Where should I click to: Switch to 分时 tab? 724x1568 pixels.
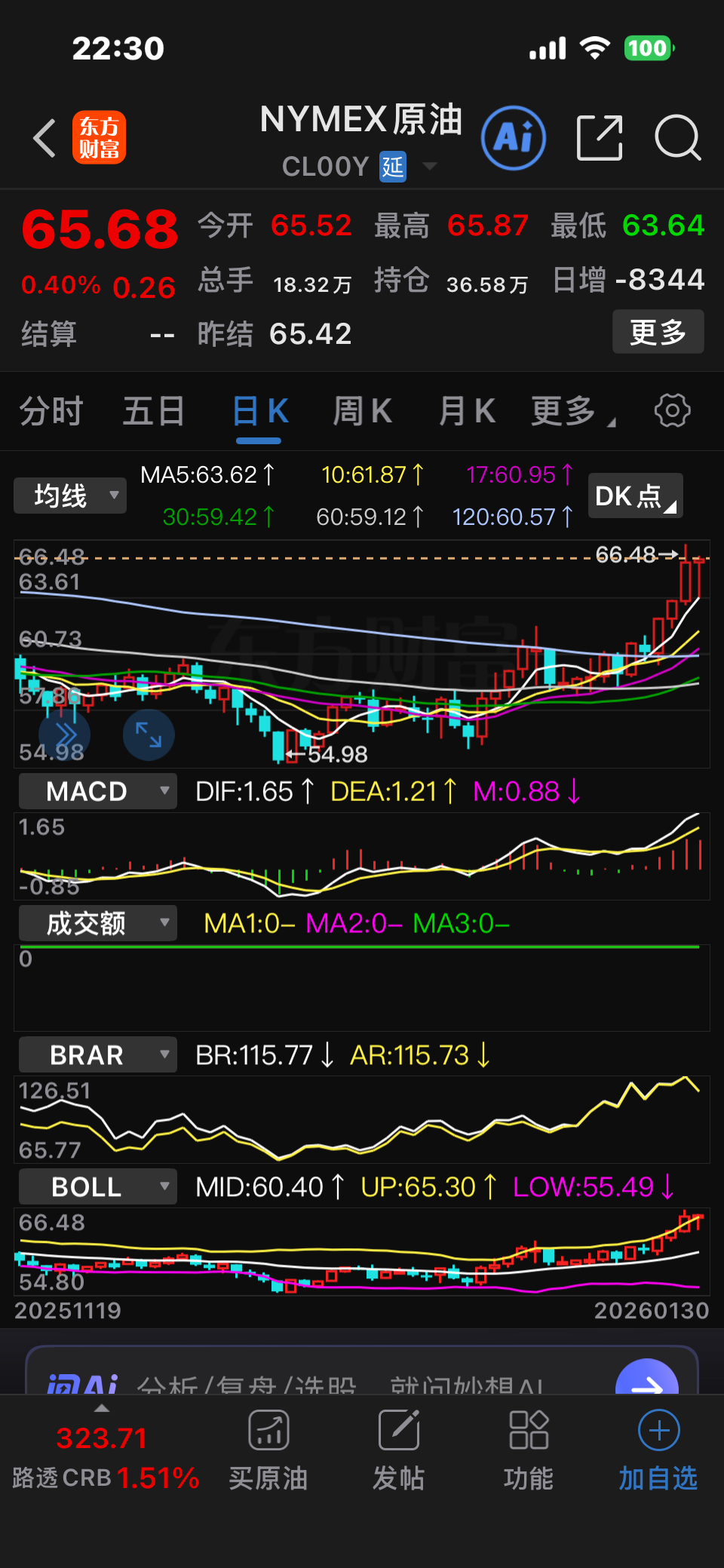click(51, 411)
